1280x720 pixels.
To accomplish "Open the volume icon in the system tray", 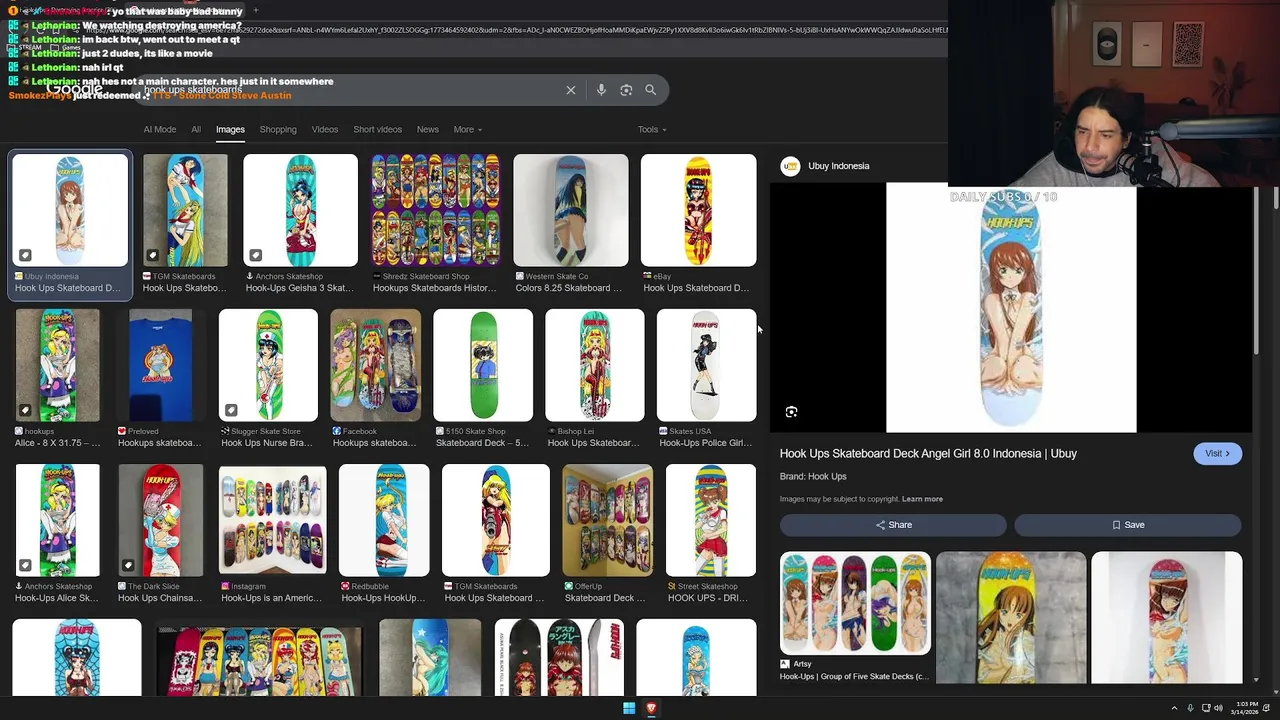I will pyautogui.click(x=1218, y=708).
